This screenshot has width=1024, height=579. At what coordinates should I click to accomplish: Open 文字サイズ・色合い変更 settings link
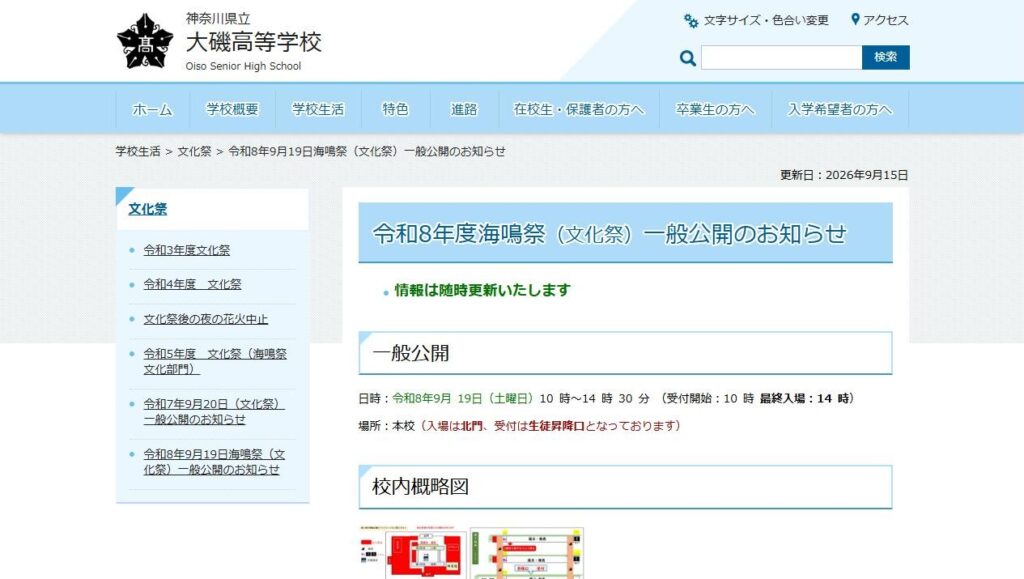point(766,20)
